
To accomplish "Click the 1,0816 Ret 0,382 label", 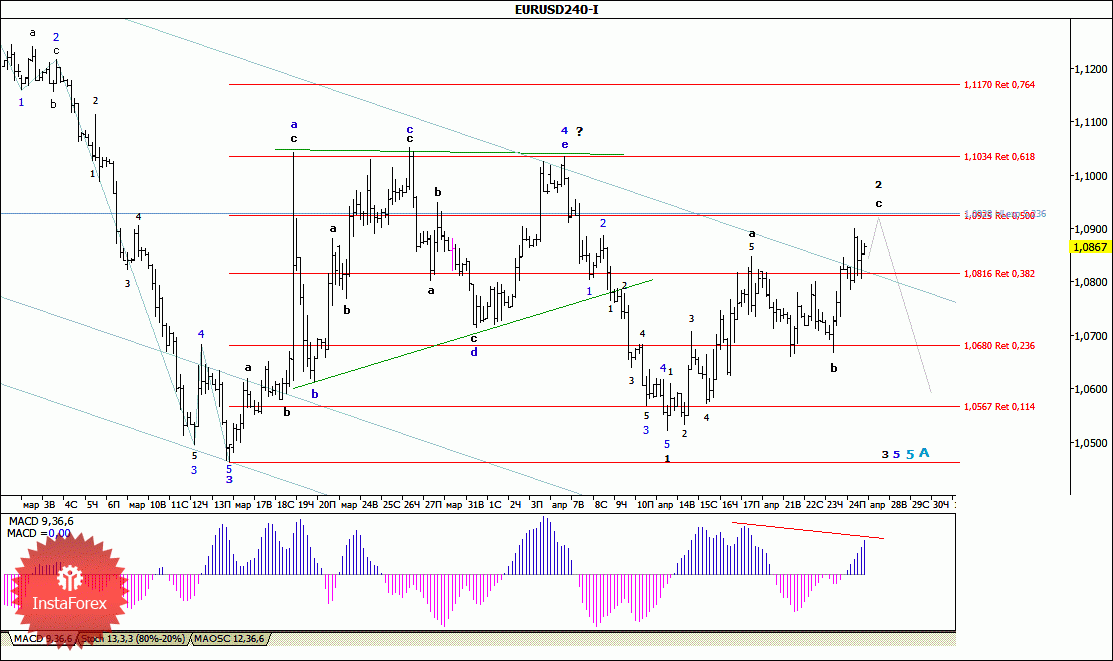I will click(999, 273).
